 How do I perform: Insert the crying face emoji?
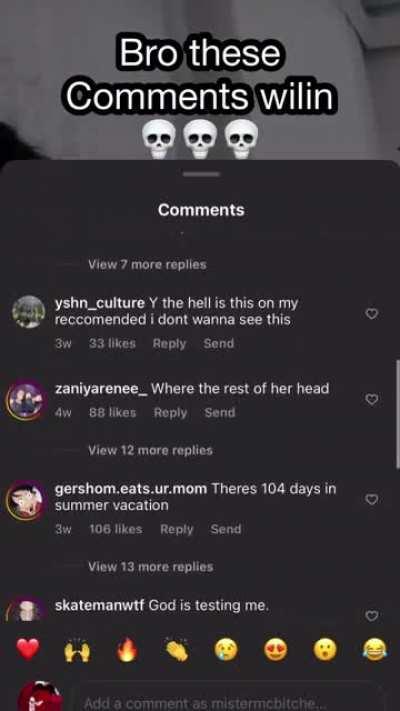tap(226, 650)
